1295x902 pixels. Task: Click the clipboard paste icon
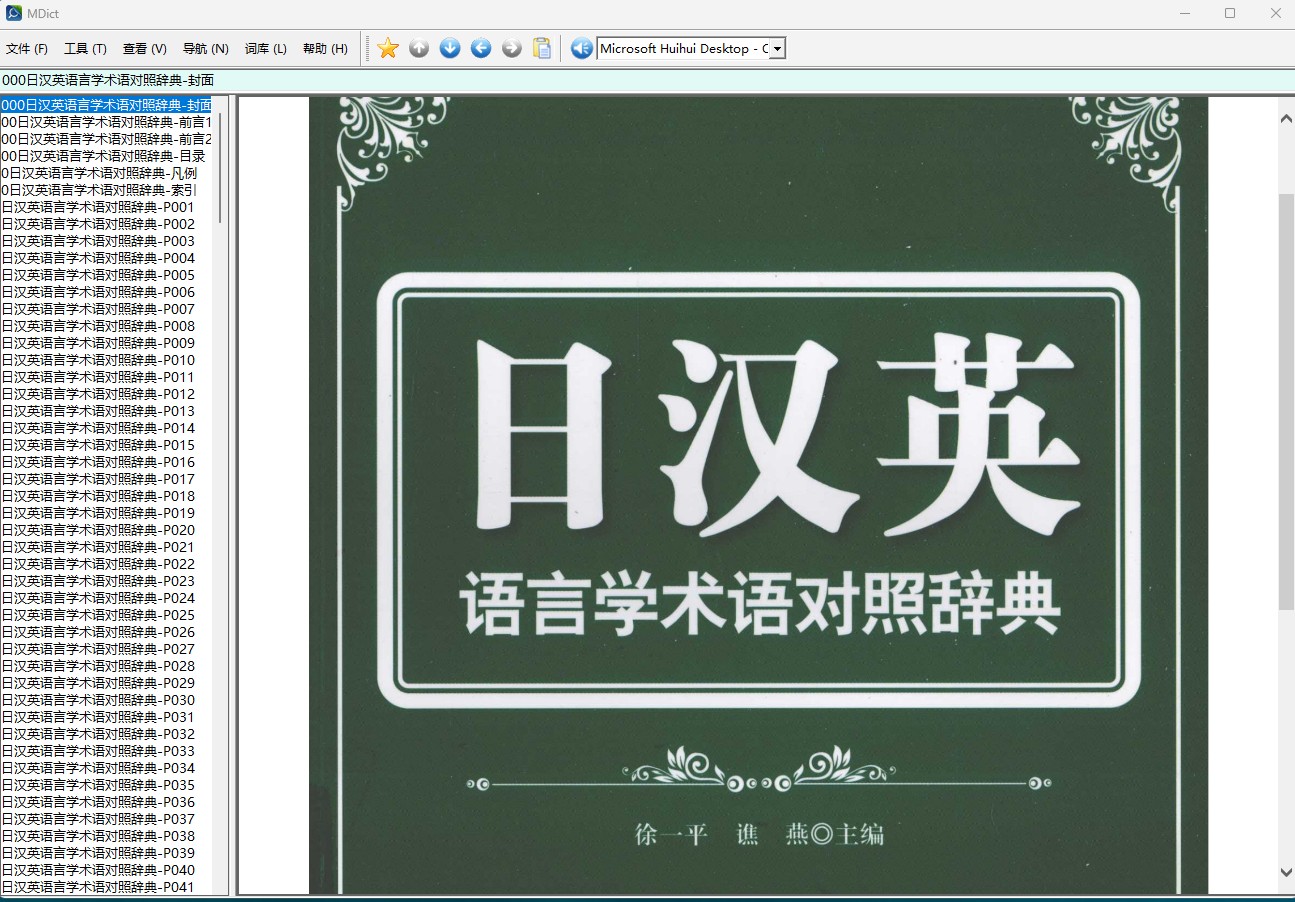coord(542,48)
